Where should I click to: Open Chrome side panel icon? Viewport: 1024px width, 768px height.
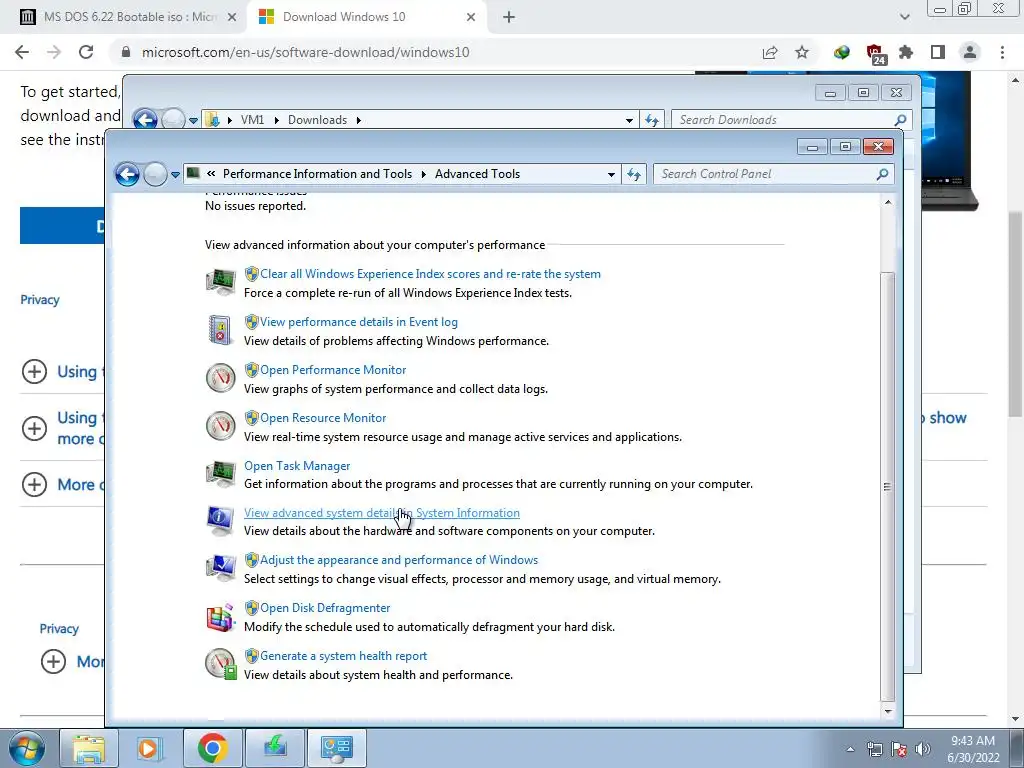point(938,52)
